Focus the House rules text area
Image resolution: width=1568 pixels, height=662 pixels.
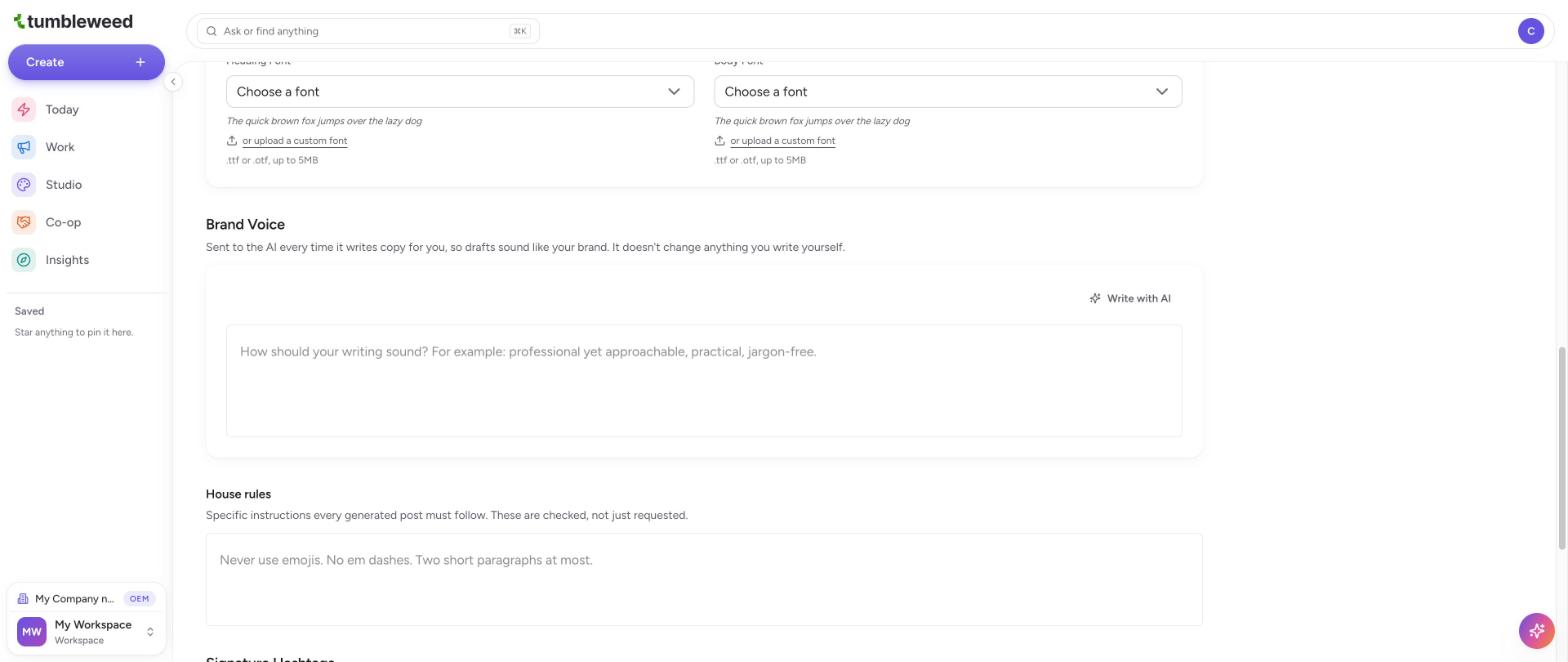704,579
